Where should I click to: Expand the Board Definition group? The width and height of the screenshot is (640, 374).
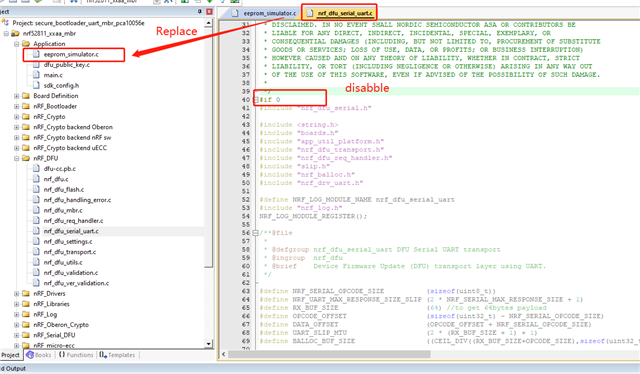pos(16,96)
